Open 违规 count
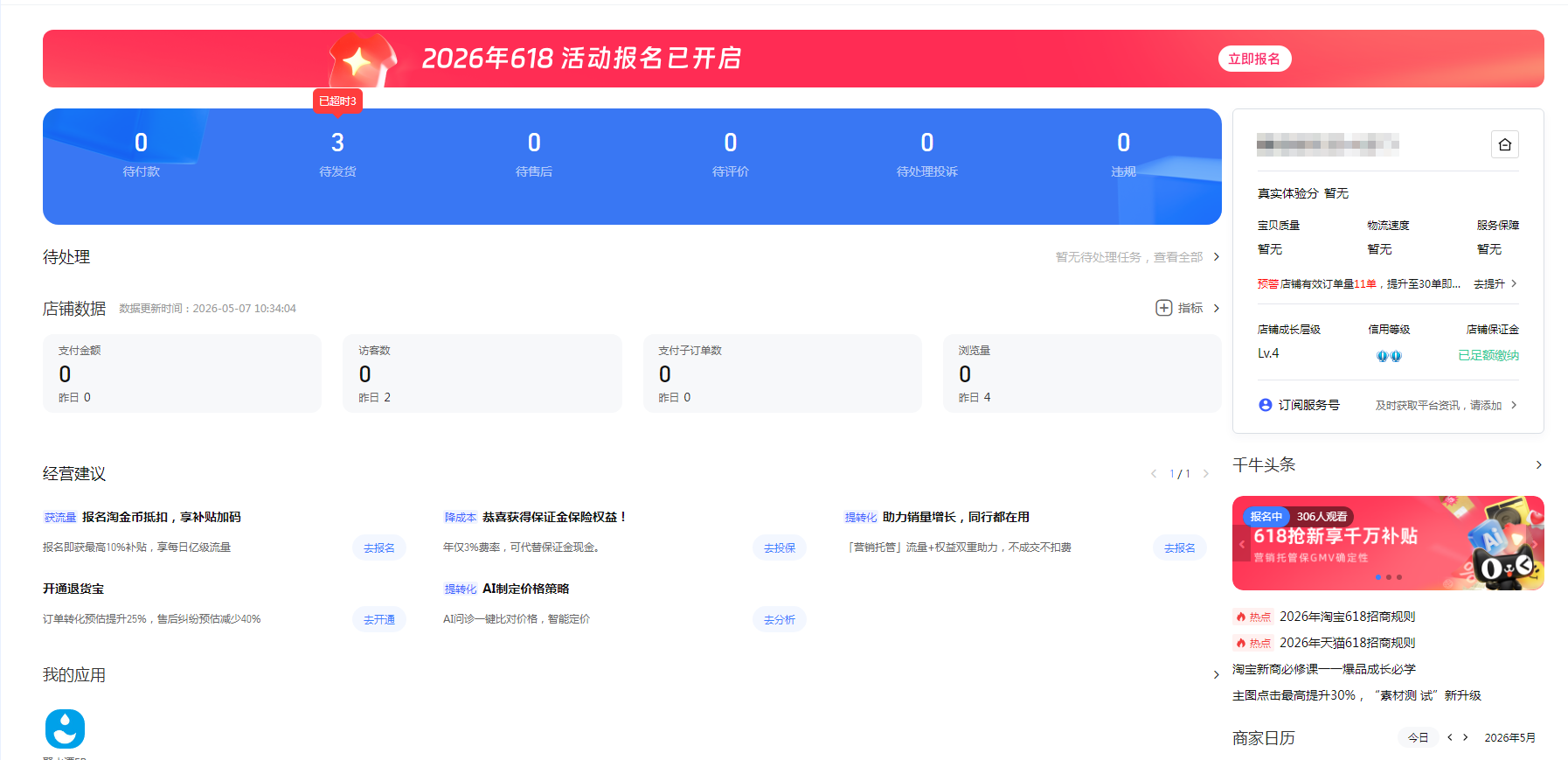The image size is (1568, 760). (x=1124, y=154)
